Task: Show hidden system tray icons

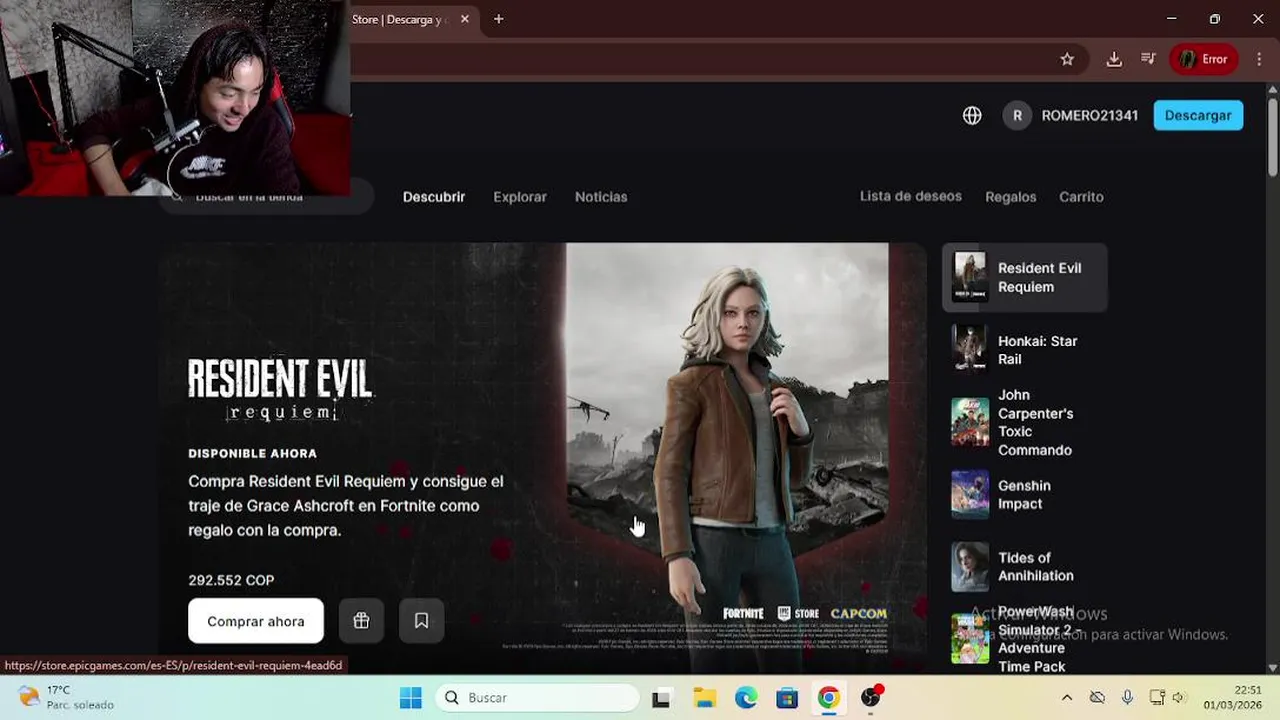Action: (x=1067, y=698)
